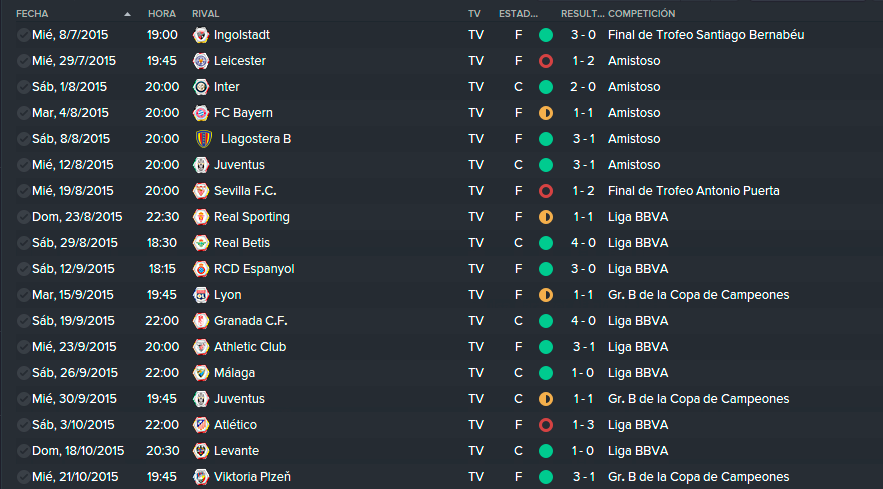883x489 pixels.
Task: Click the Viktoria Plzeň crest icon
Action: click(200, 477)
